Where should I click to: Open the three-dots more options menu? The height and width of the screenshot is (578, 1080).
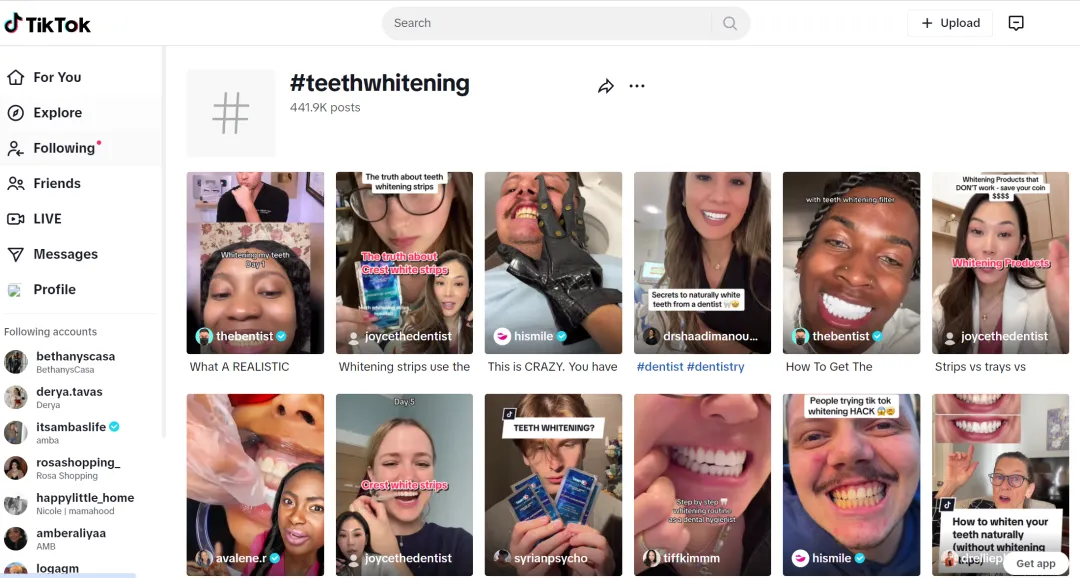pyautogui.click(x=637, y=86)
